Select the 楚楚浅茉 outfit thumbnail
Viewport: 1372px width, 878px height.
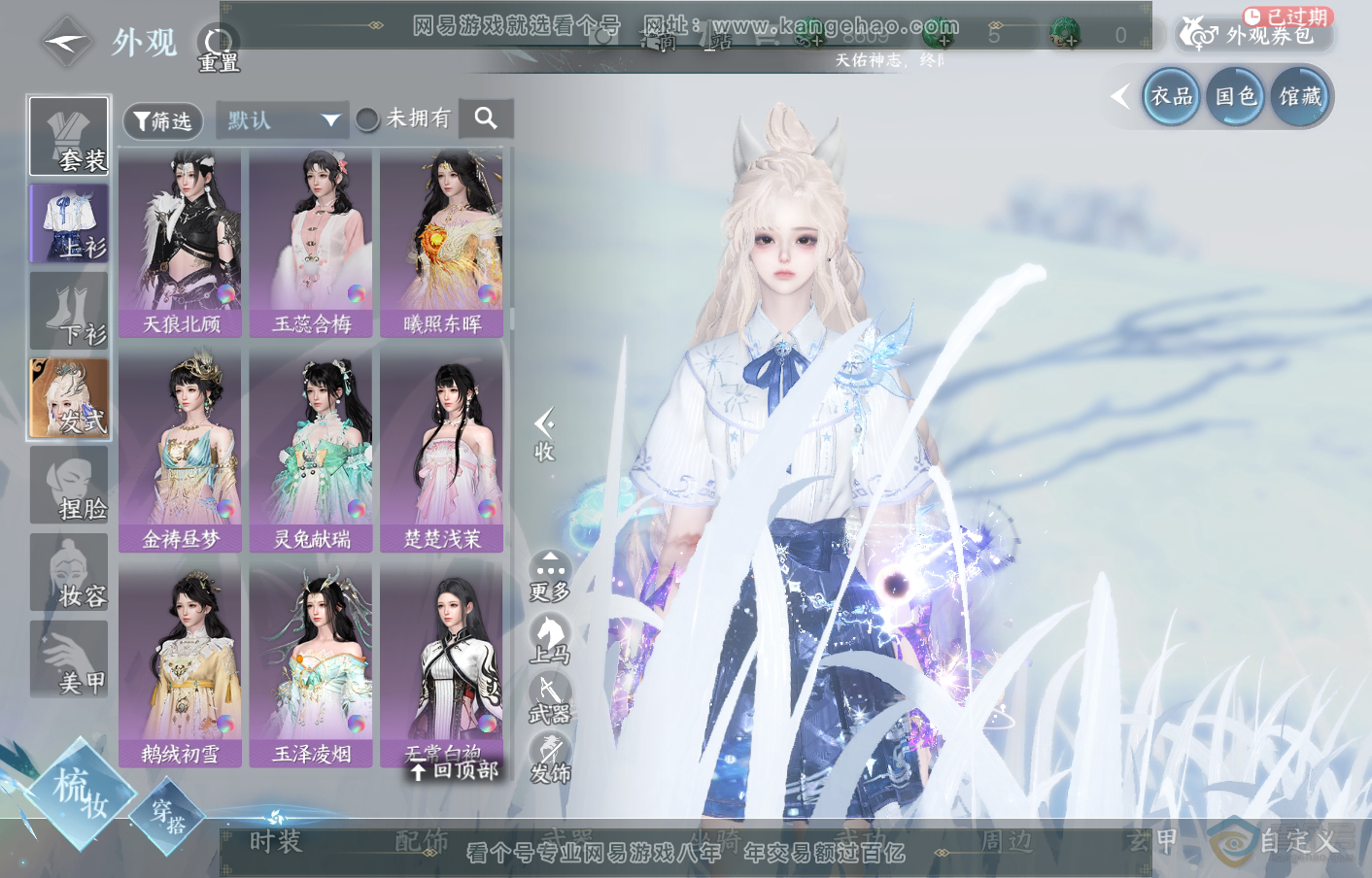[x=441, y=452]
